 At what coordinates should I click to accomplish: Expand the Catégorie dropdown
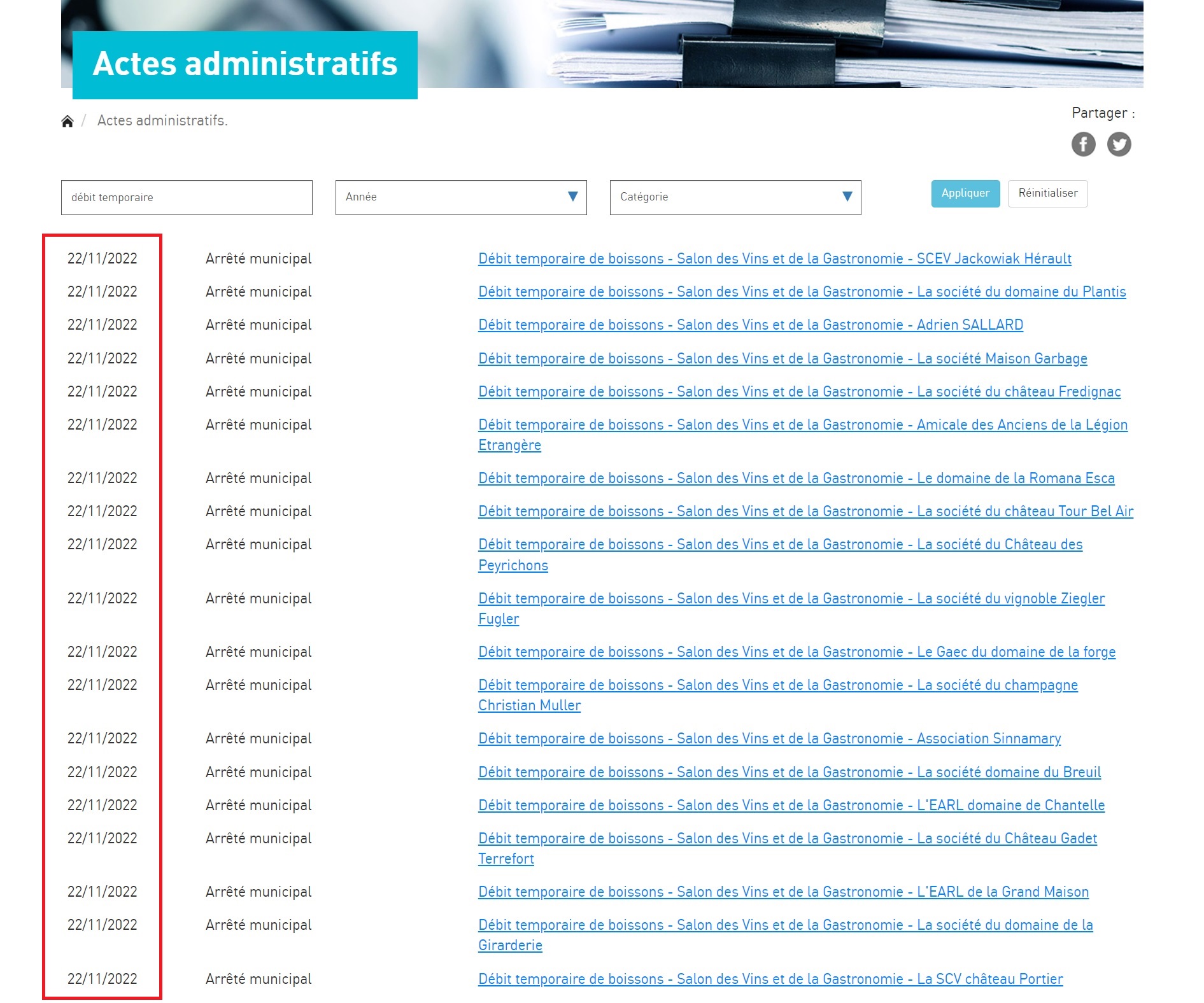735,197
